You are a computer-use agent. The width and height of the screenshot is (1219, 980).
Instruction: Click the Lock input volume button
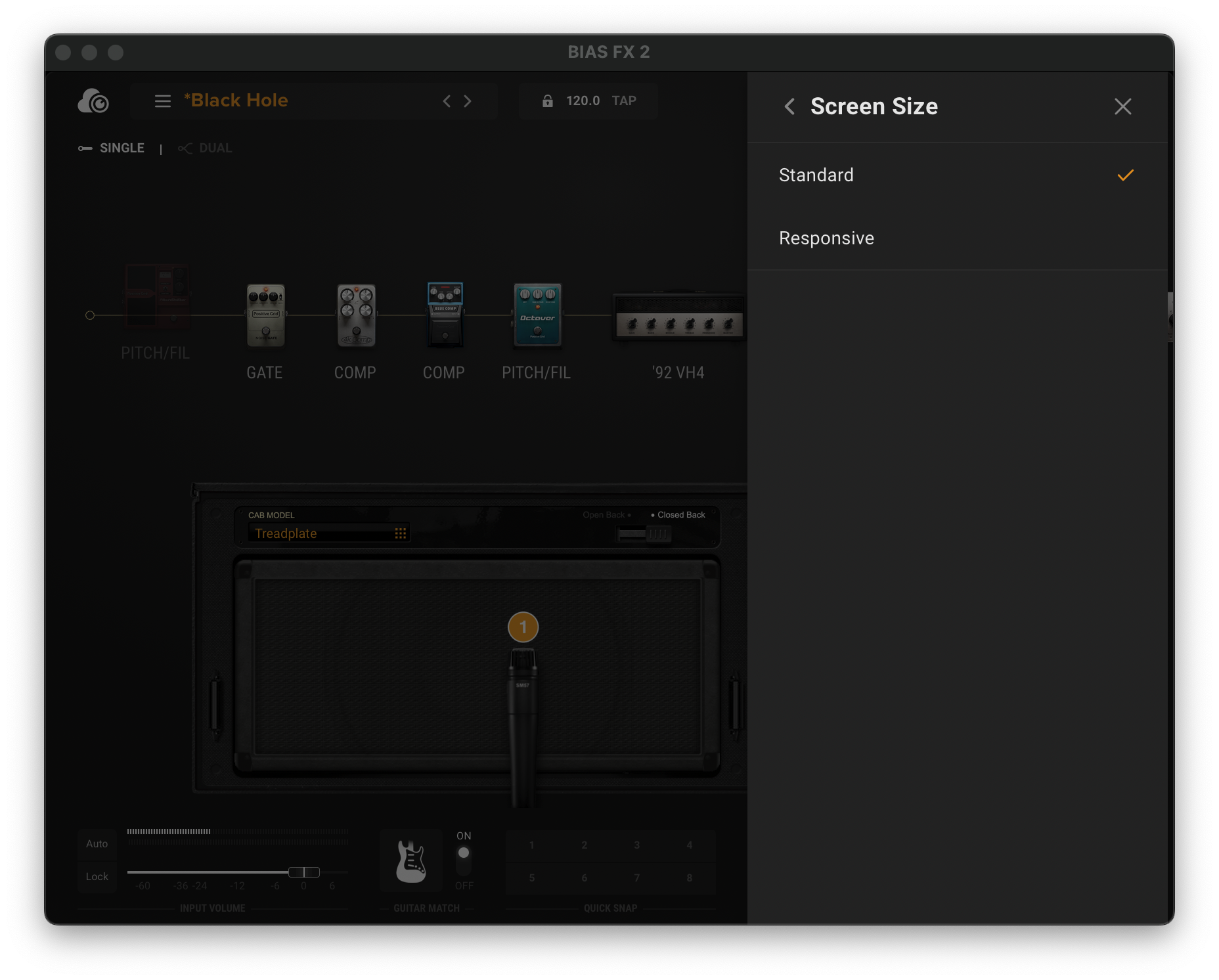[x=97, y=877]
